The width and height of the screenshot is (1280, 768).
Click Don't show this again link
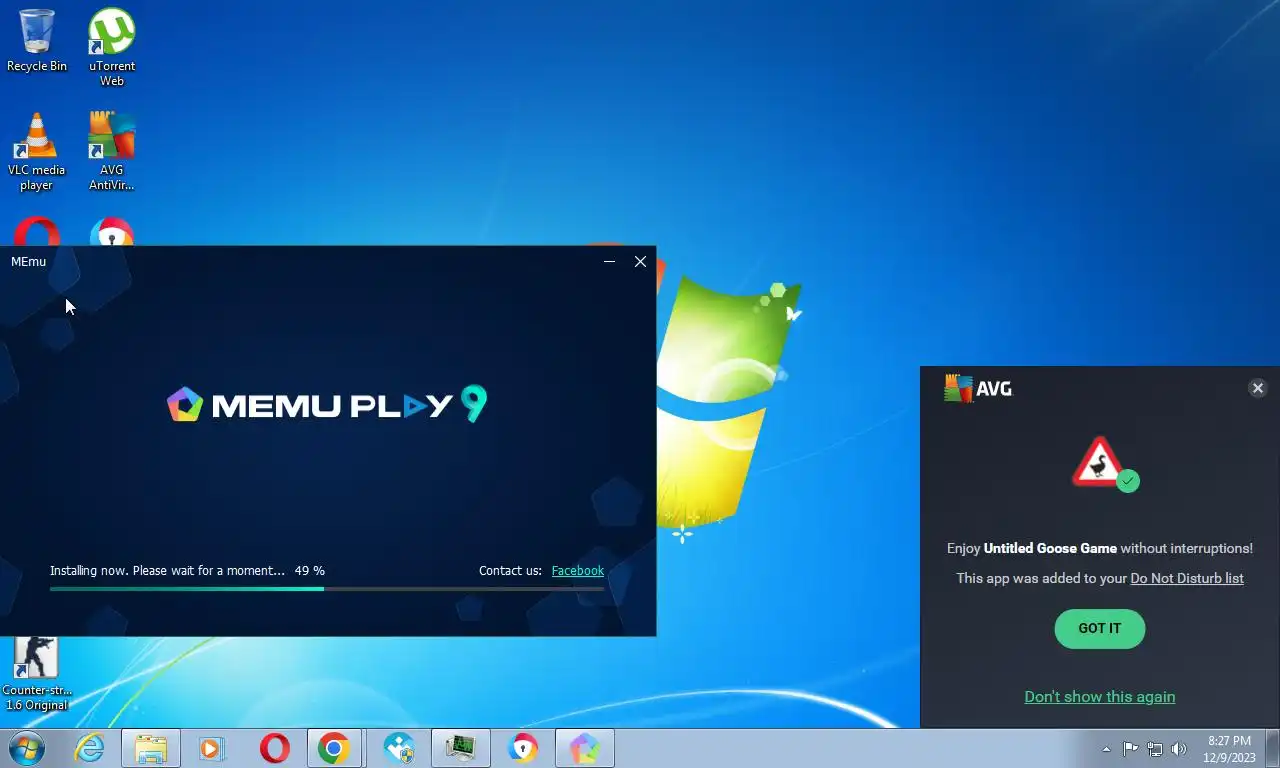(1099, 696)
